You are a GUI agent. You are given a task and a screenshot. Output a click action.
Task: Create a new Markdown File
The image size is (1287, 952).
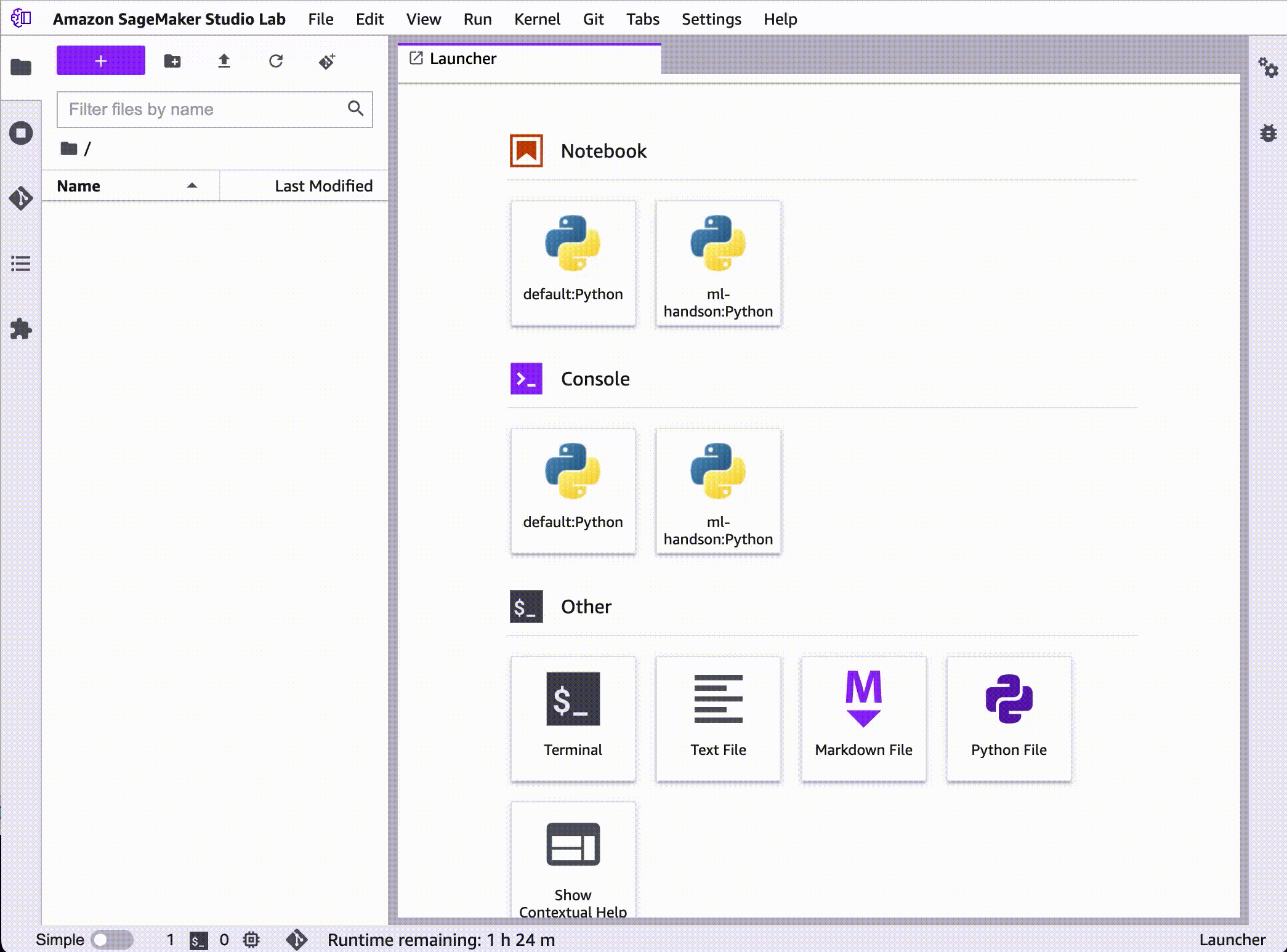(x=863, y=719)
